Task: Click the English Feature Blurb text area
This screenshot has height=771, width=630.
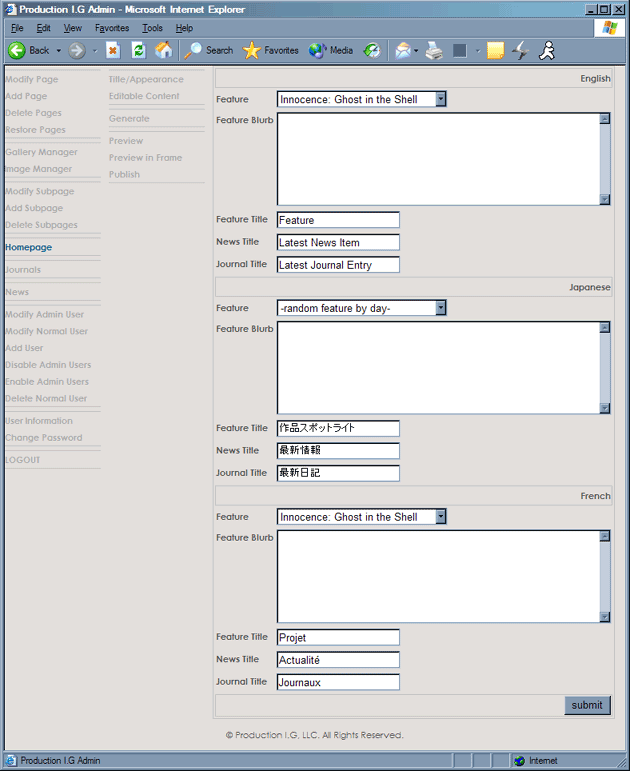Action: pos(437,159)
